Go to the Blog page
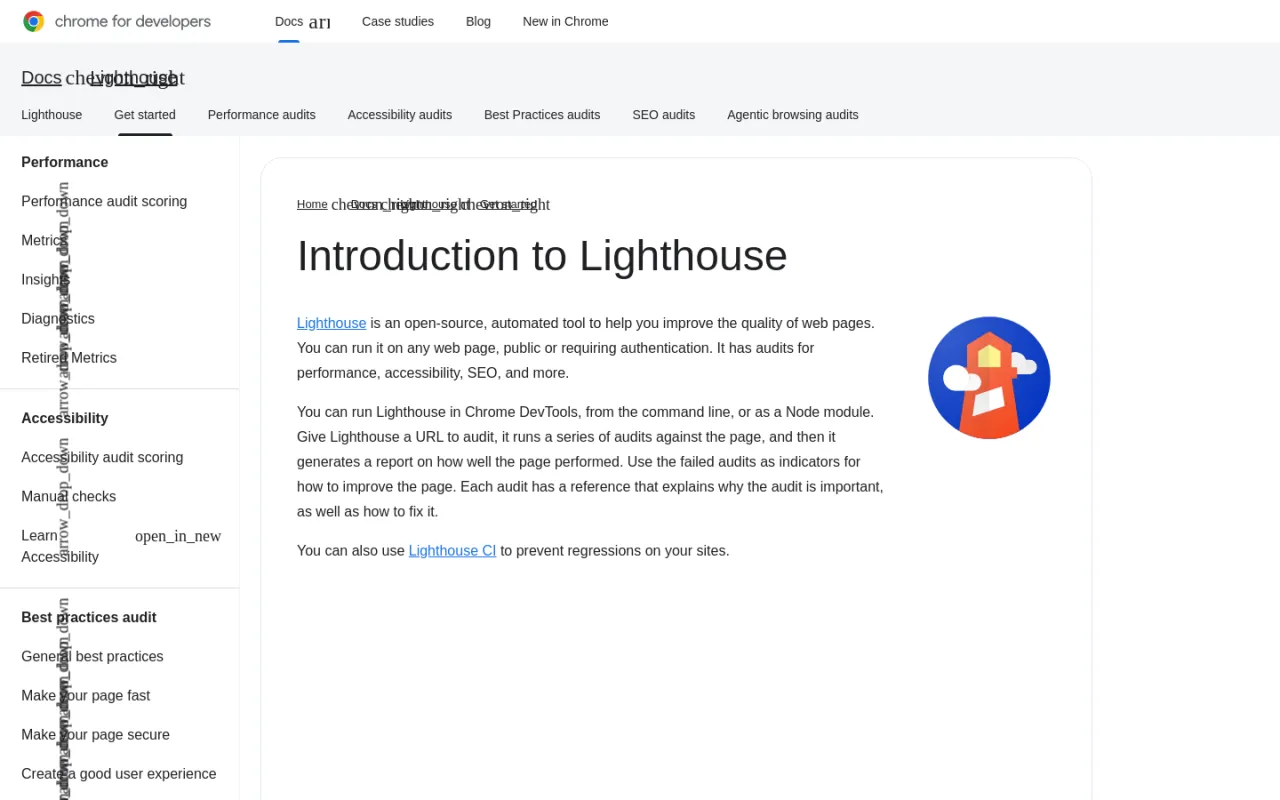1280x800 pixels. [x=478, y=21]
